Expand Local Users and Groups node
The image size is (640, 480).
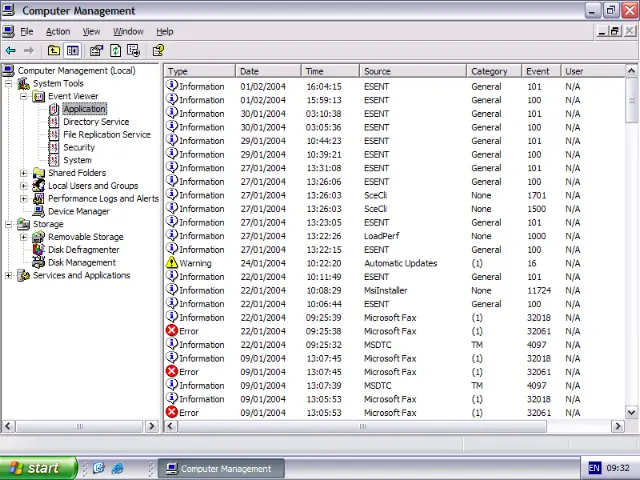coord(24,186)
